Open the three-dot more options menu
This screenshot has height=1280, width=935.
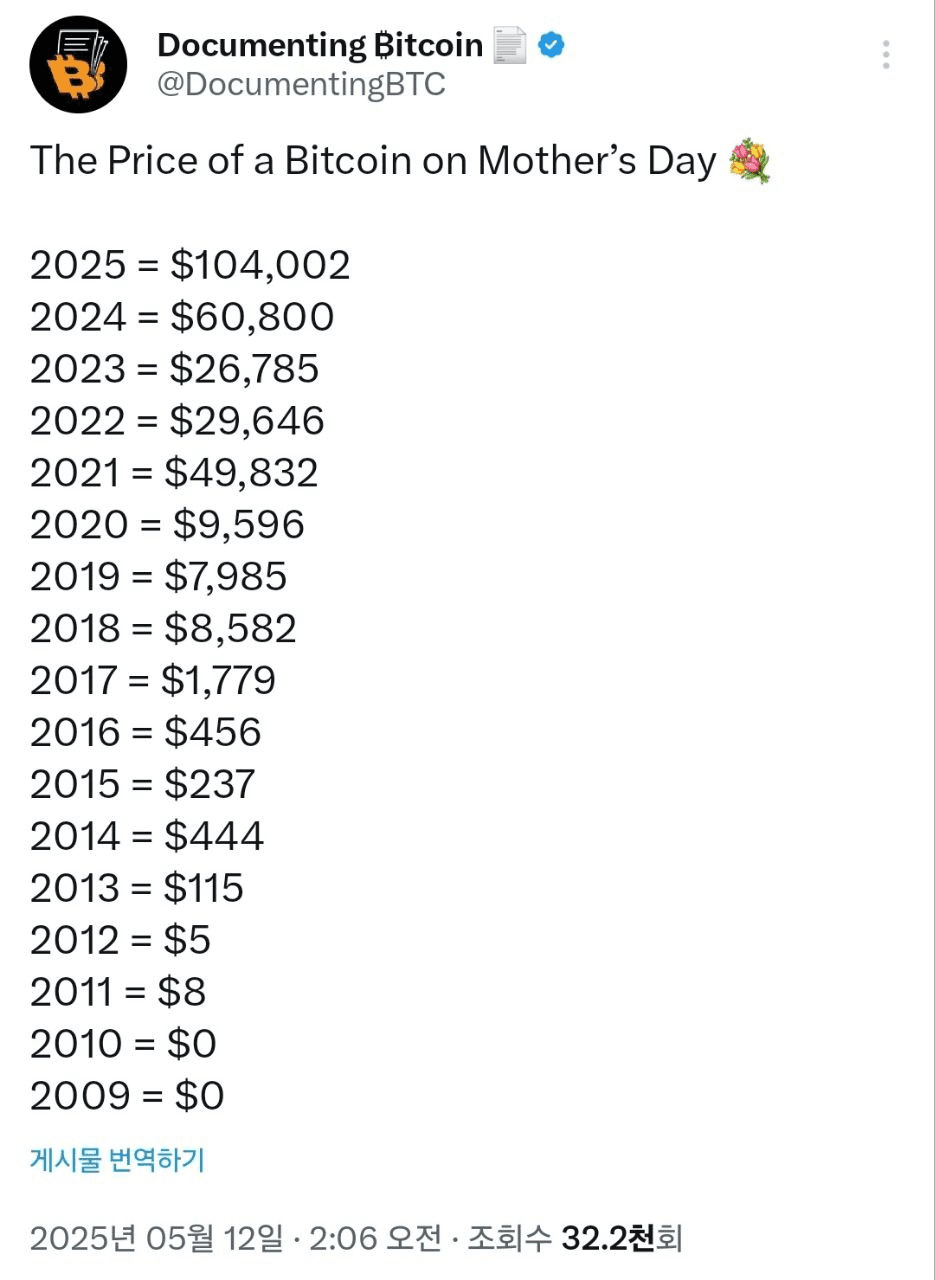click(886, 54)
